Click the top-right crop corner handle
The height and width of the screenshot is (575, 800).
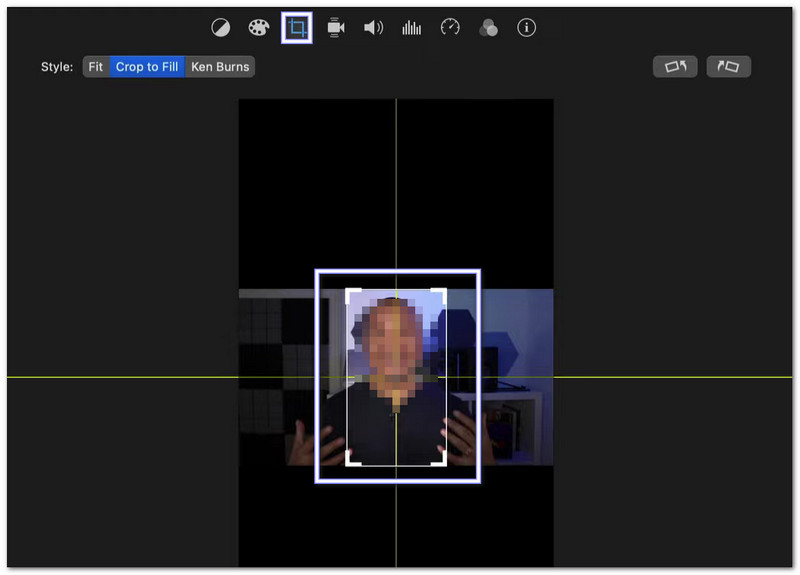[x=443, y=292]
